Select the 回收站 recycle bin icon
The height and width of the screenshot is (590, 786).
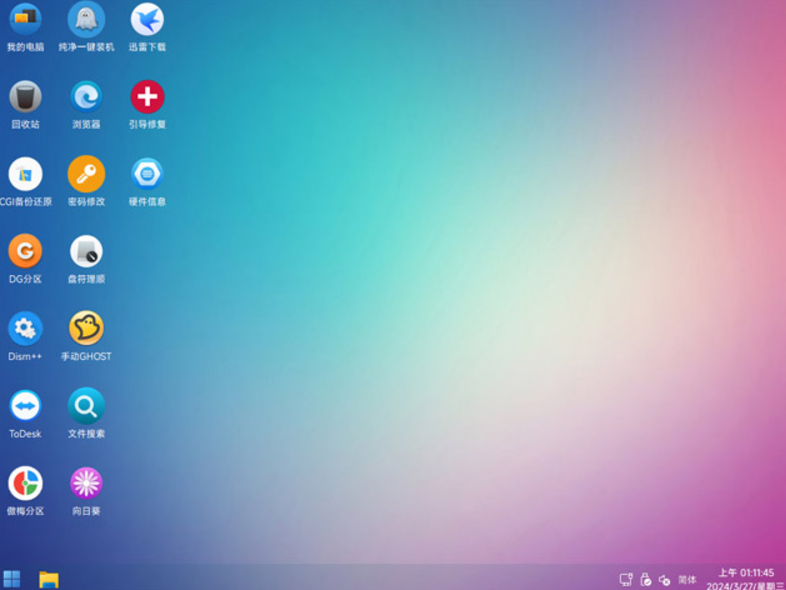25,97
